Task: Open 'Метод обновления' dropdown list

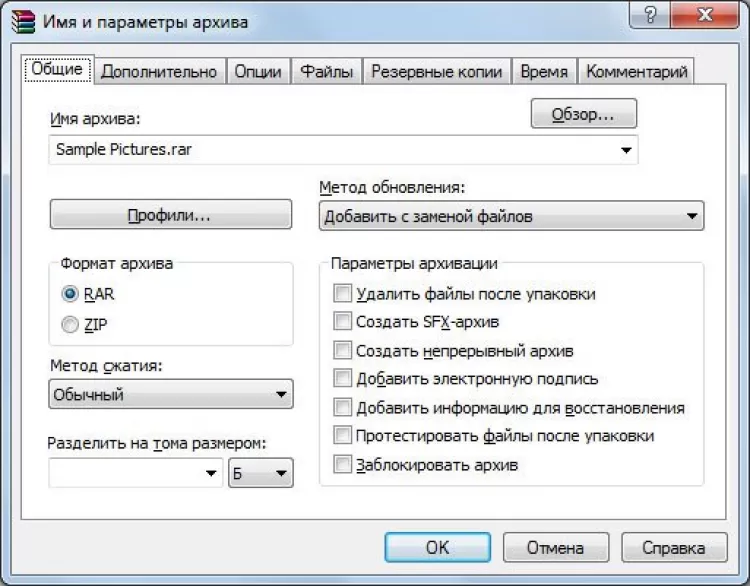Action: (692, 216)
